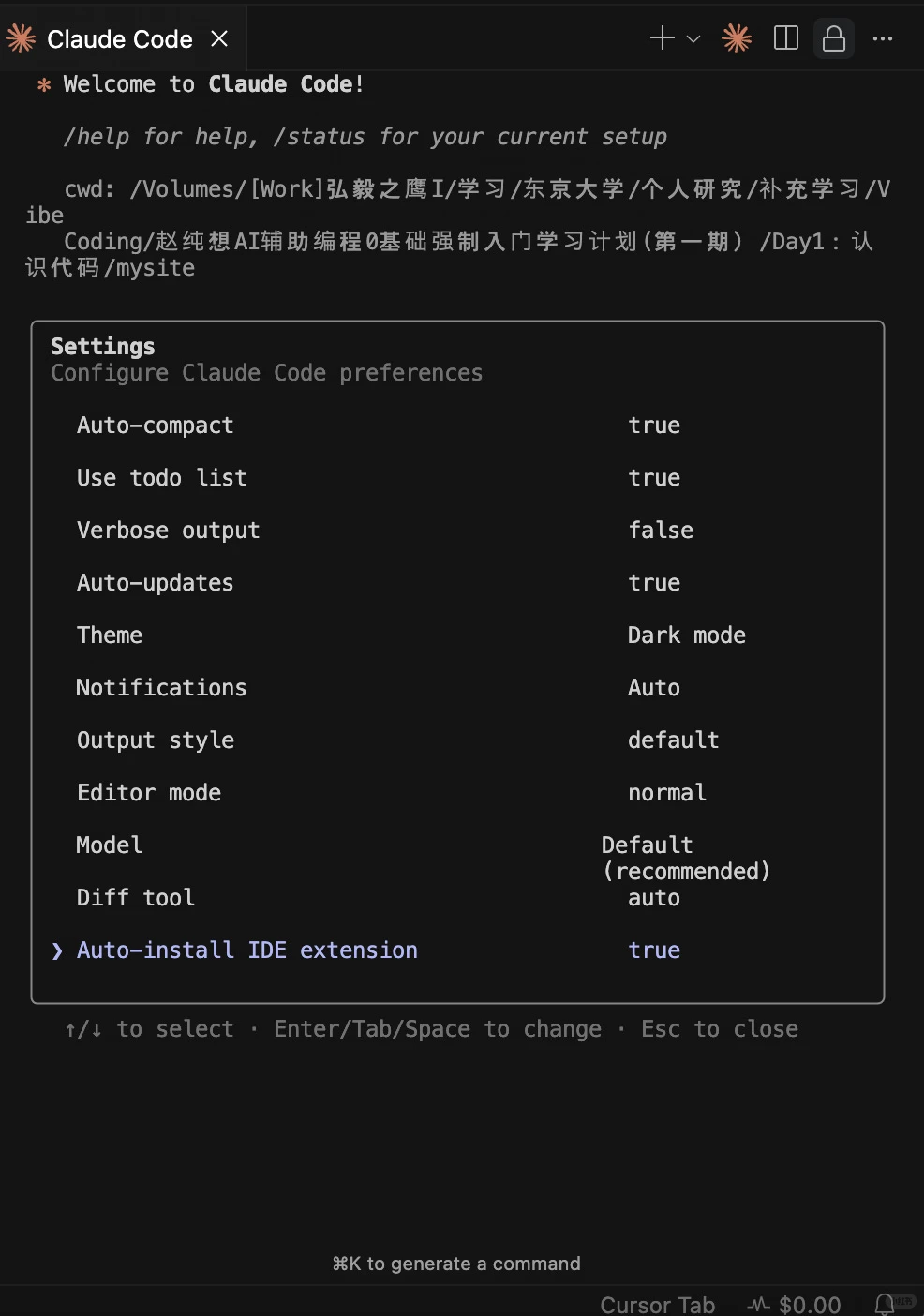
Task: Change the Editor mode normal value
Action: [x=667, y=793]
